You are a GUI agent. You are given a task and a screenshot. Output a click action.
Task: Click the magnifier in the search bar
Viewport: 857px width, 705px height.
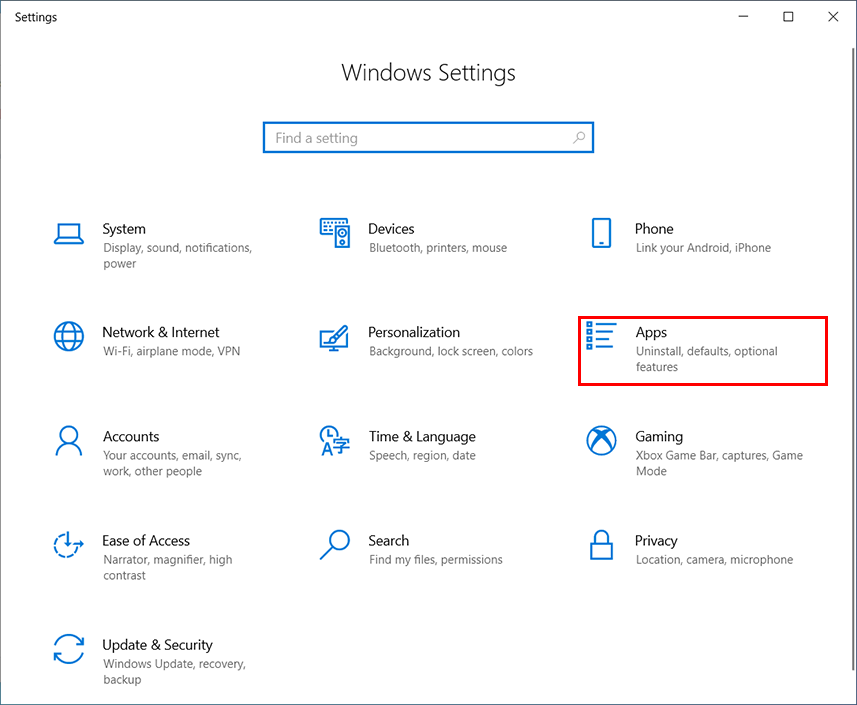(x=579, y=137)
